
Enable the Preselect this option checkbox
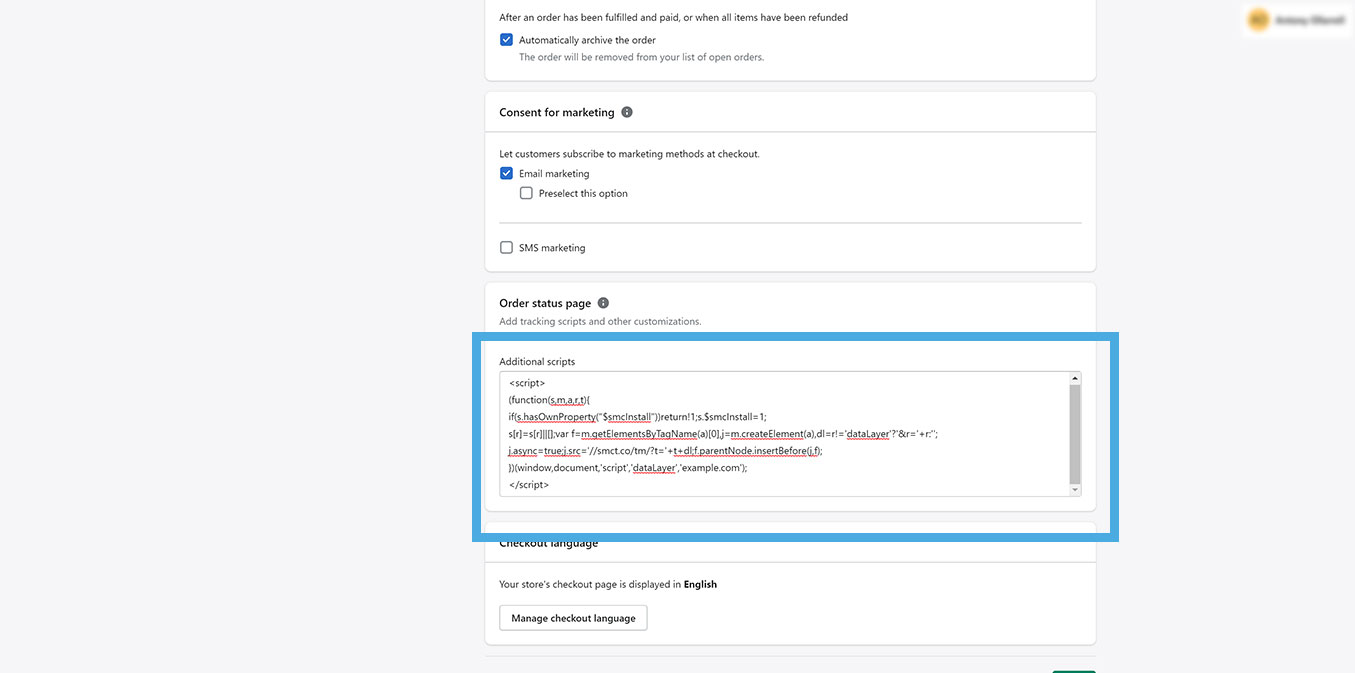click(526, 193)
